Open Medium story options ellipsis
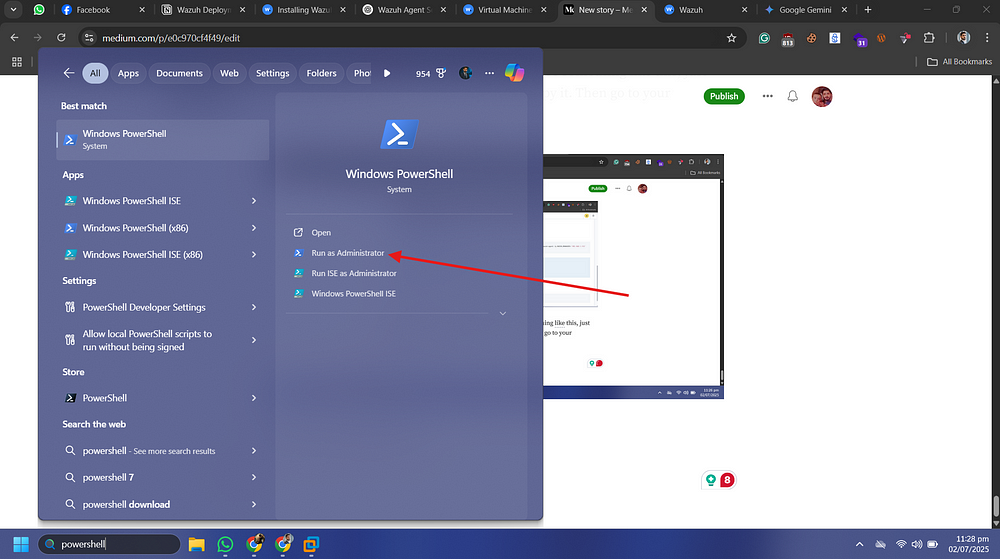Screen dimensions: 1000x559 click(x=767, y=96)
